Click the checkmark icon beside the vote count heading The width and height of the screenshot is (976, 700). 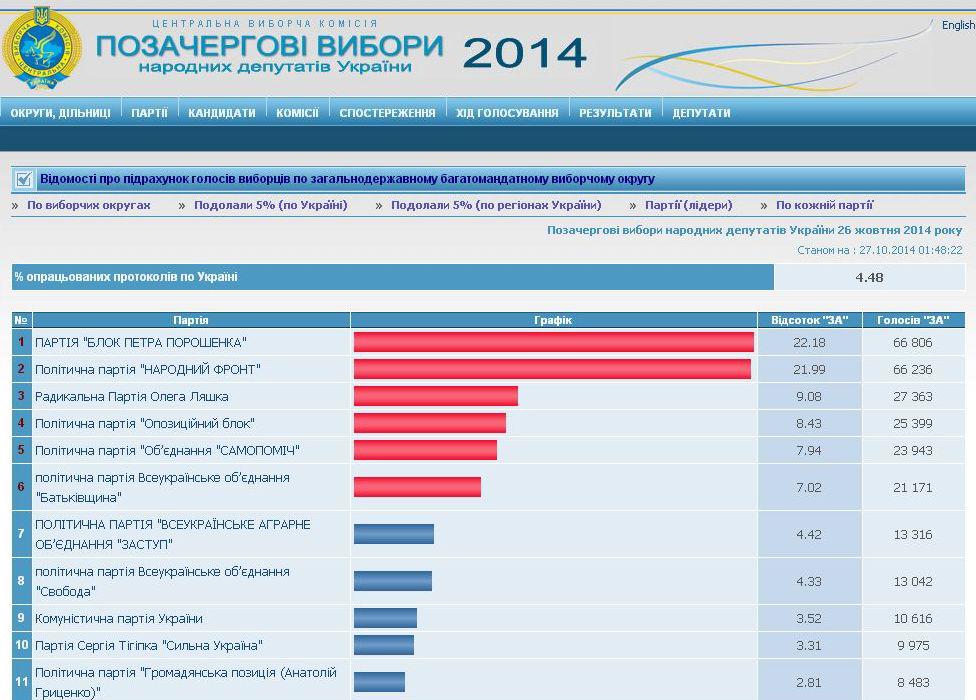coord(24,179)
